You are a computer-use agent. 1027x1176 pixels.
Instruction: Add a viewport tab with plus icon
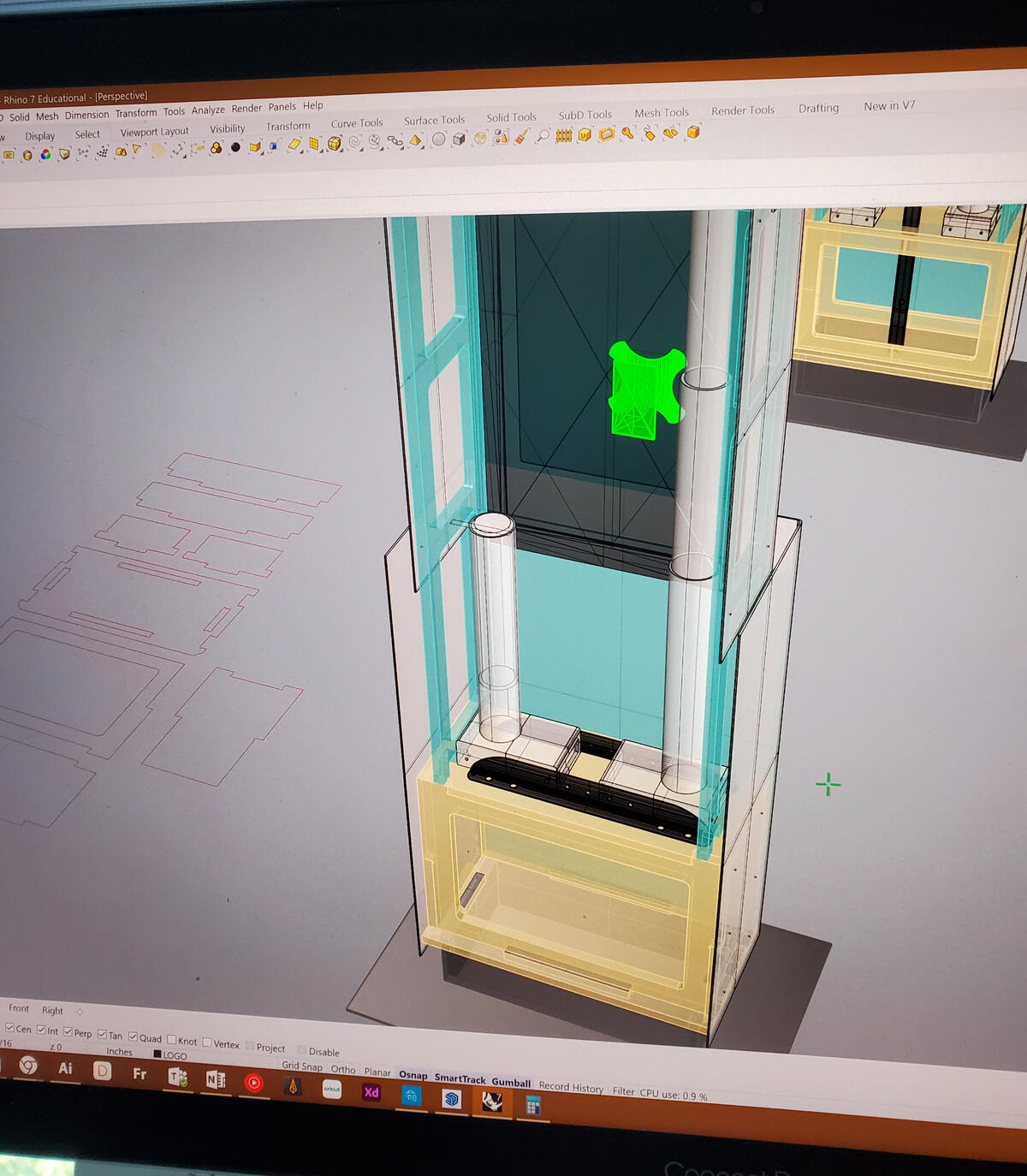tap(80, 1012)
